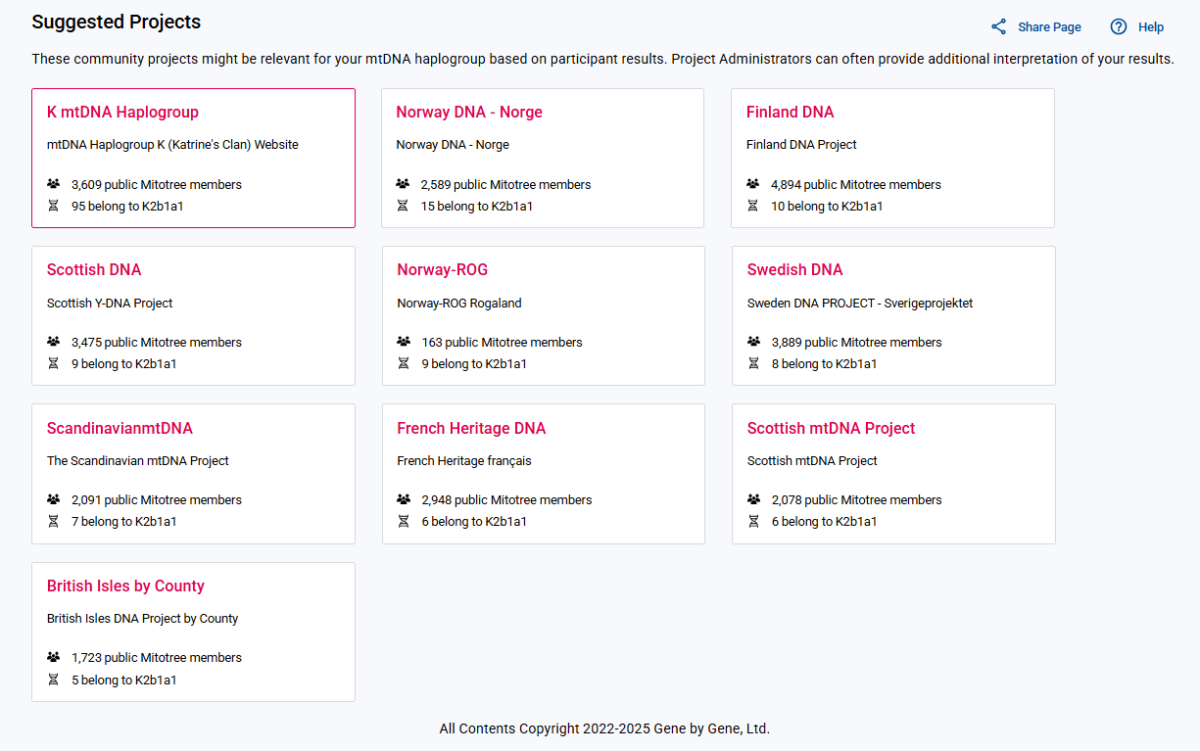1200x751 pixels.
Task: Click Sweden DNA PROJECT - Sverigeprojektet text
Action: point(860,303)
